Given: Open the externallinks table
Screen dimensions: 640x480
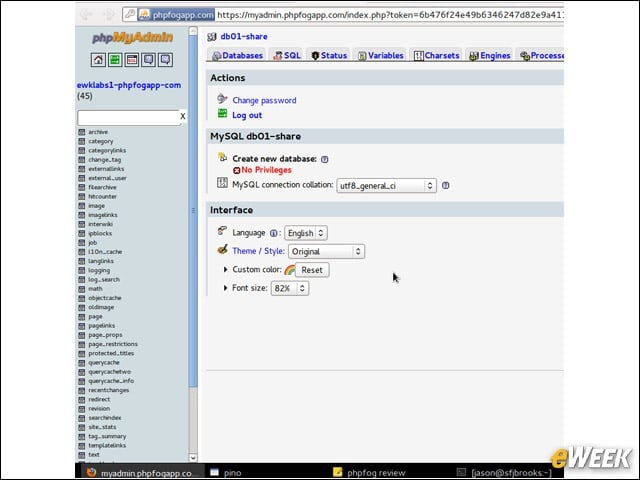Looking at the screenshot, I should 106,169.
